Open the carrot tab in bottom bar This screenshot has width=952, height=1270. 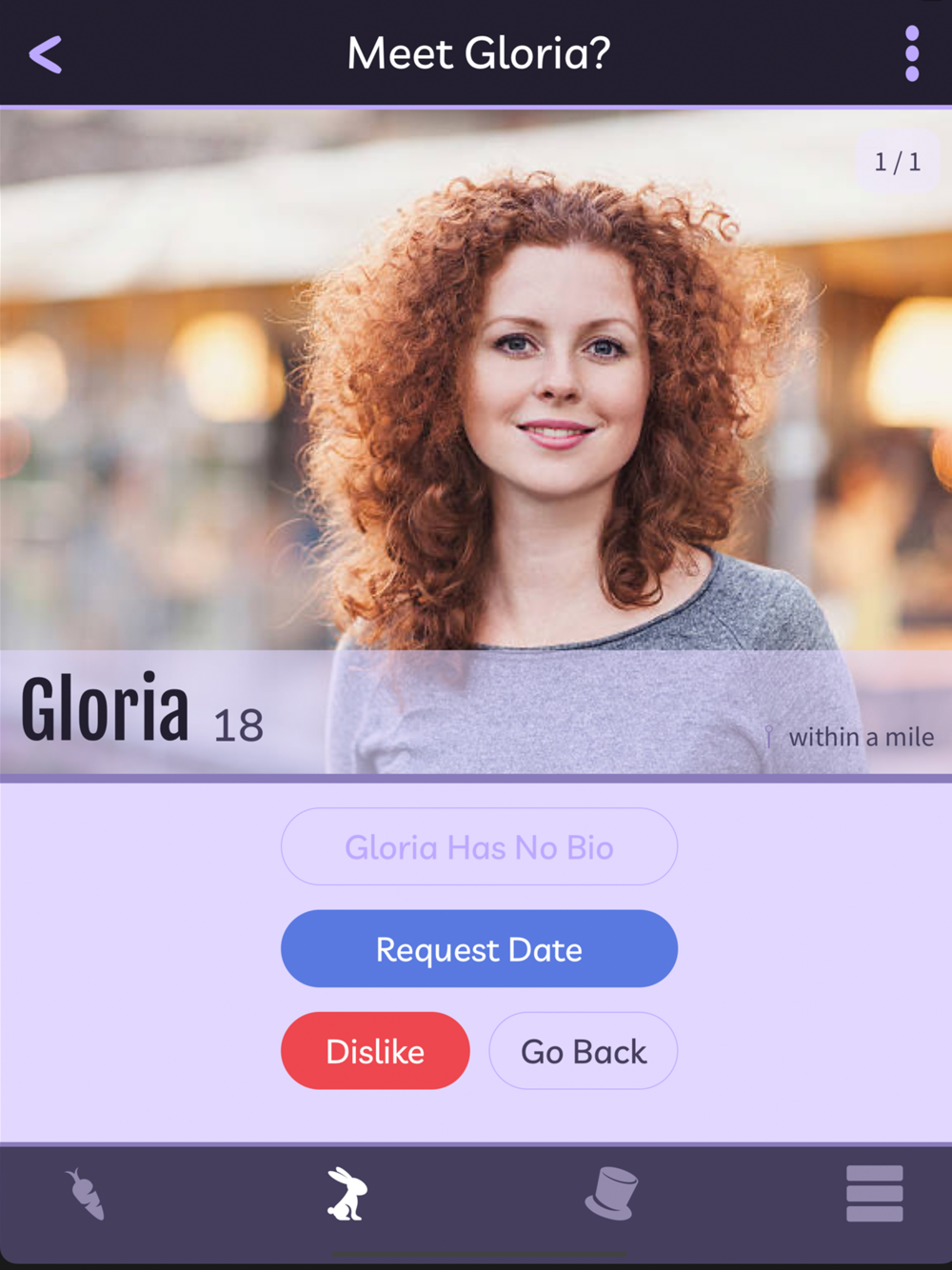click(x=86, y=1194)
